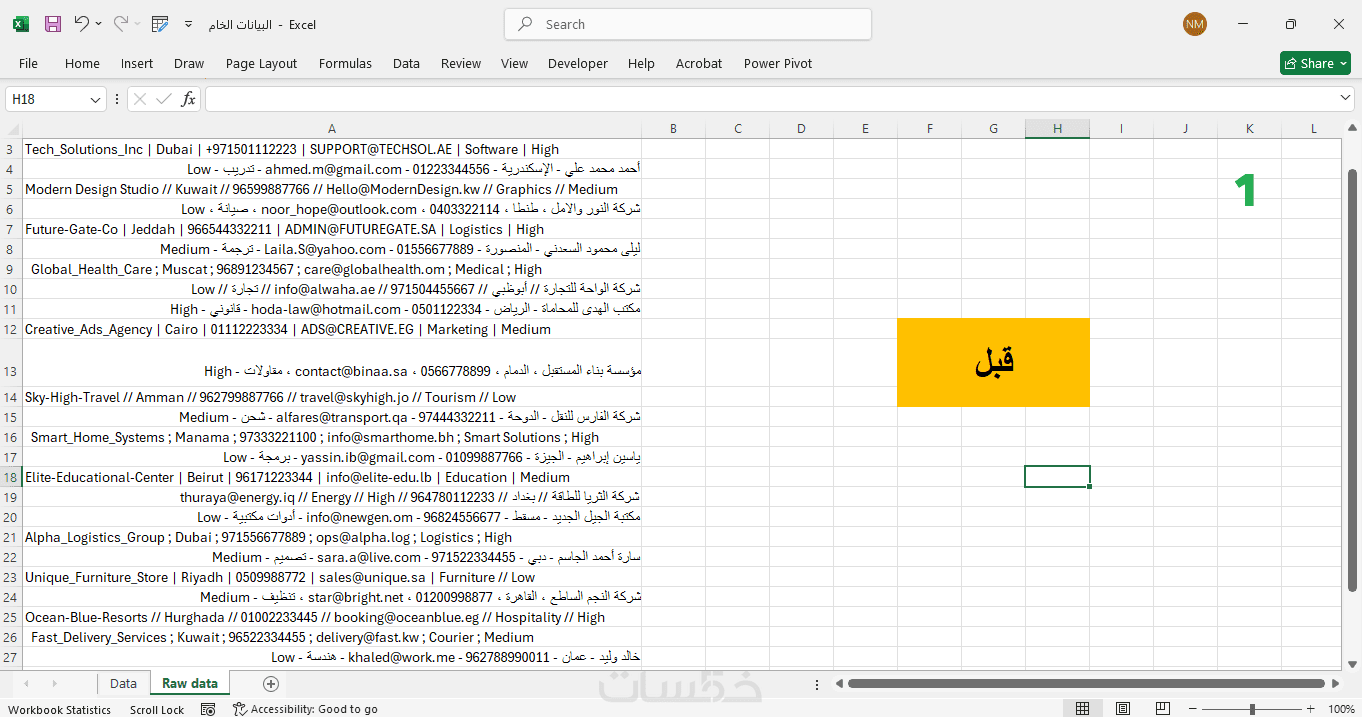
Task: Click the zoom slider handle
Action: (1252, 709)
